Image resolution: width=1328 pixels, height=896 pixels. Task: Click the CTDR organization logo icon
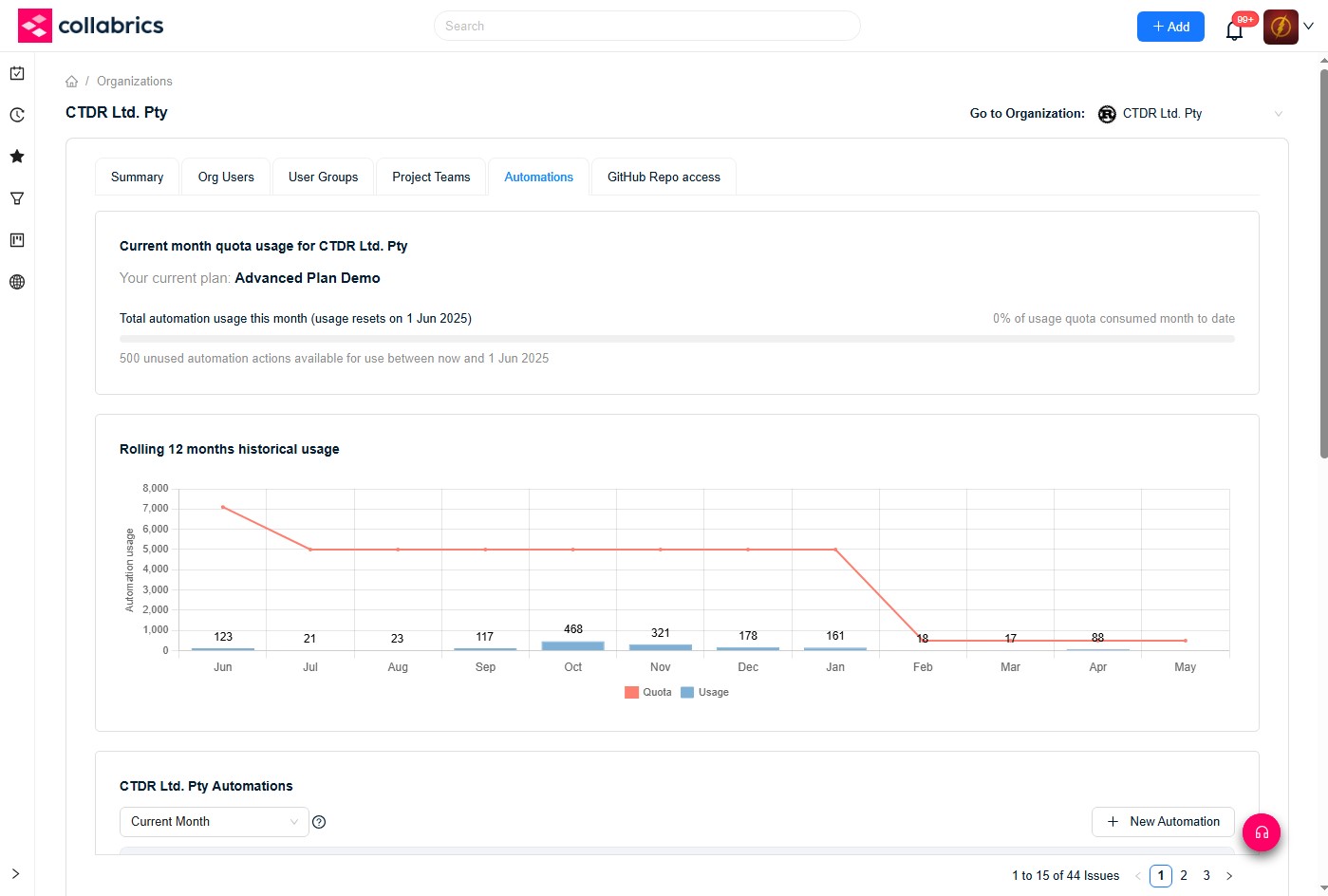[1107, 114]
